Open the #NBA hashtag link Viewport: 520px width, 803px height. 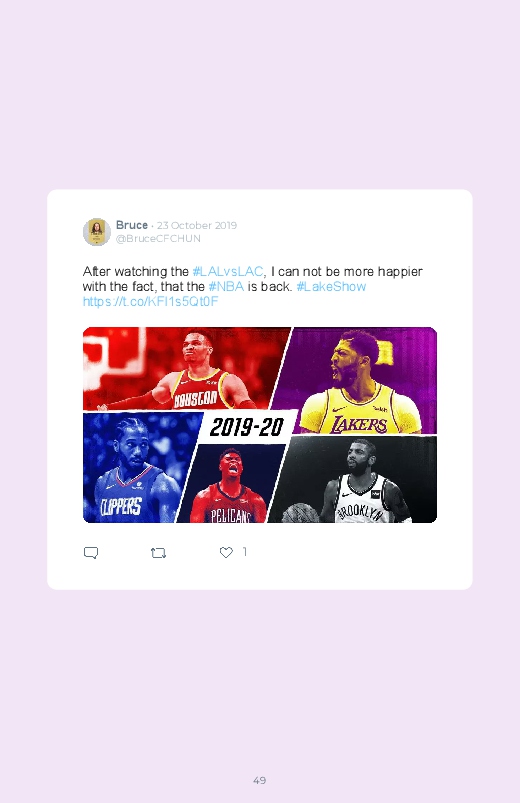(x=226, y=286)
